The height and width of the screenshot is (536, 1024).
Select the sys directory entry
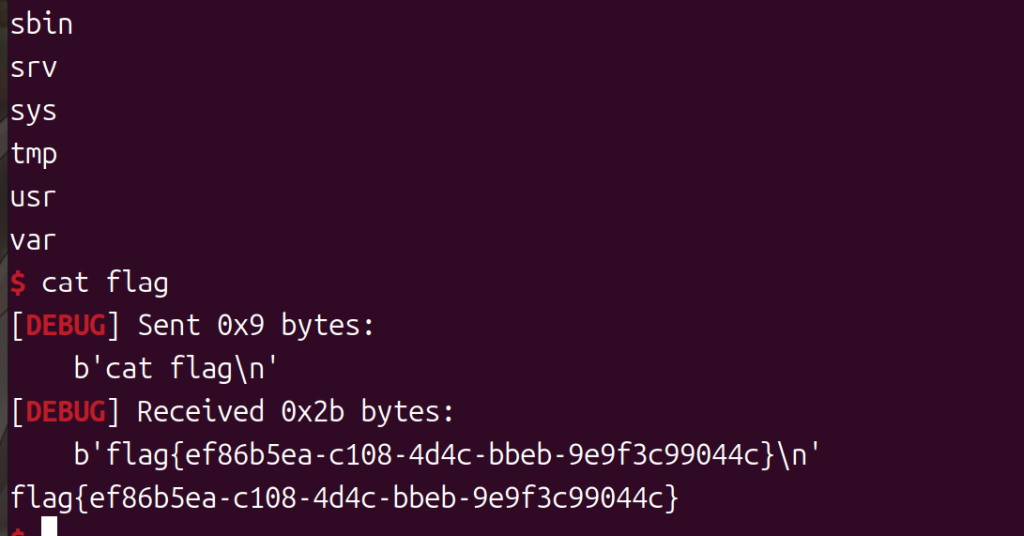(33, 111)
